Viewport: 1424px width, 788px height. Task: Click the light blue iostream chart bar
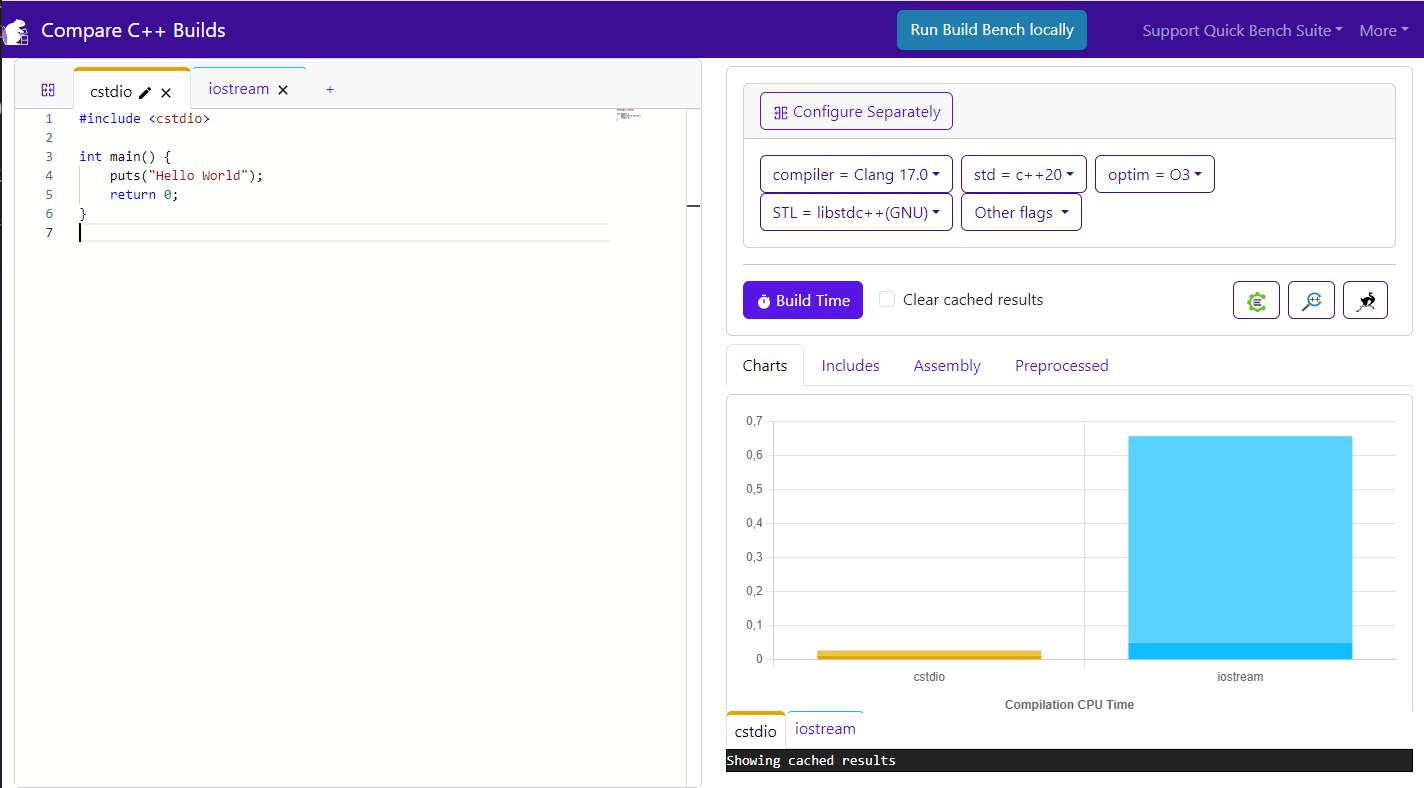pos(1239,540)
